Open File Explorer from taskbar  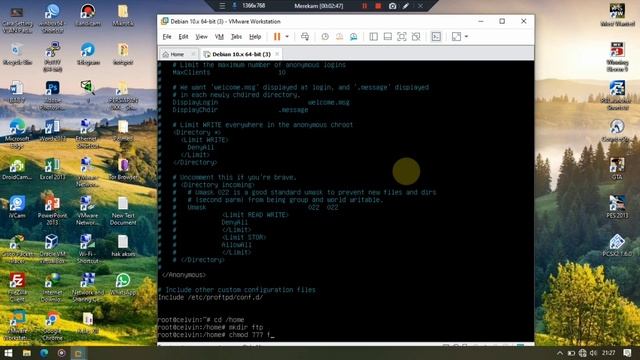pos(27,353)
